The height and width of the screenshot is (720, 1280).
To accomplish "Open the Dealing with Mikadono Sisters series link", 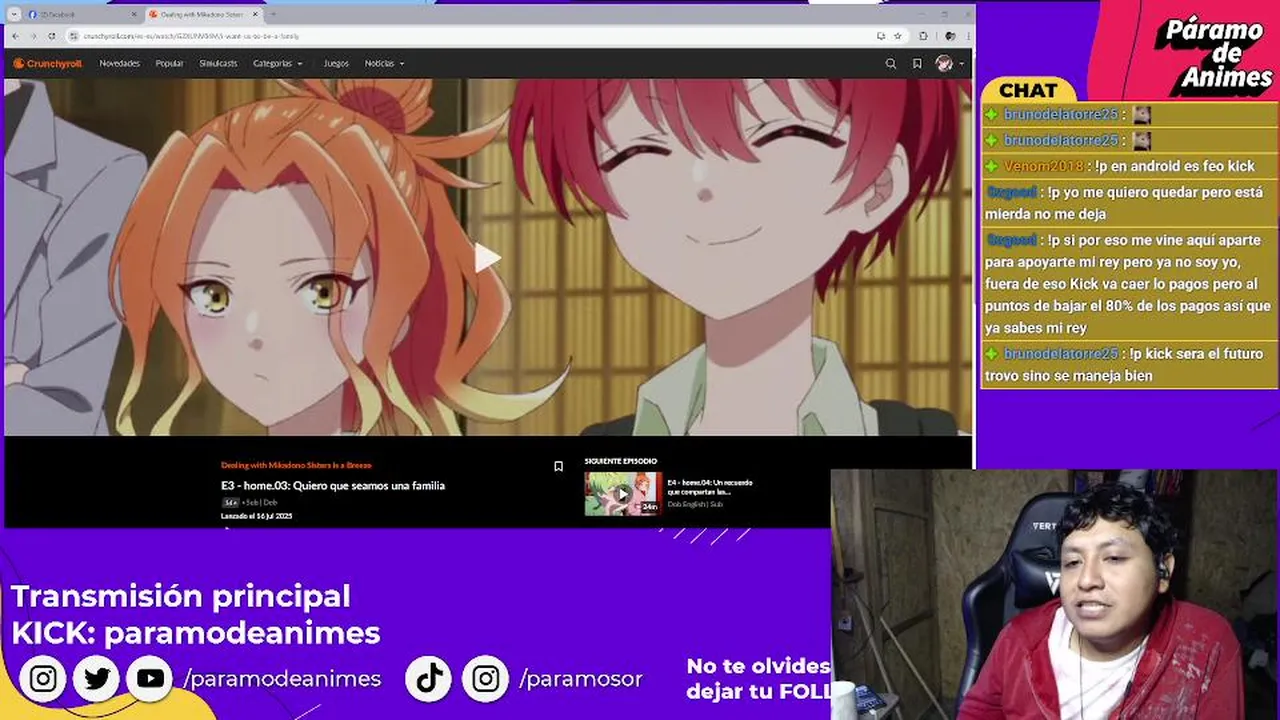I will point(296,465).
